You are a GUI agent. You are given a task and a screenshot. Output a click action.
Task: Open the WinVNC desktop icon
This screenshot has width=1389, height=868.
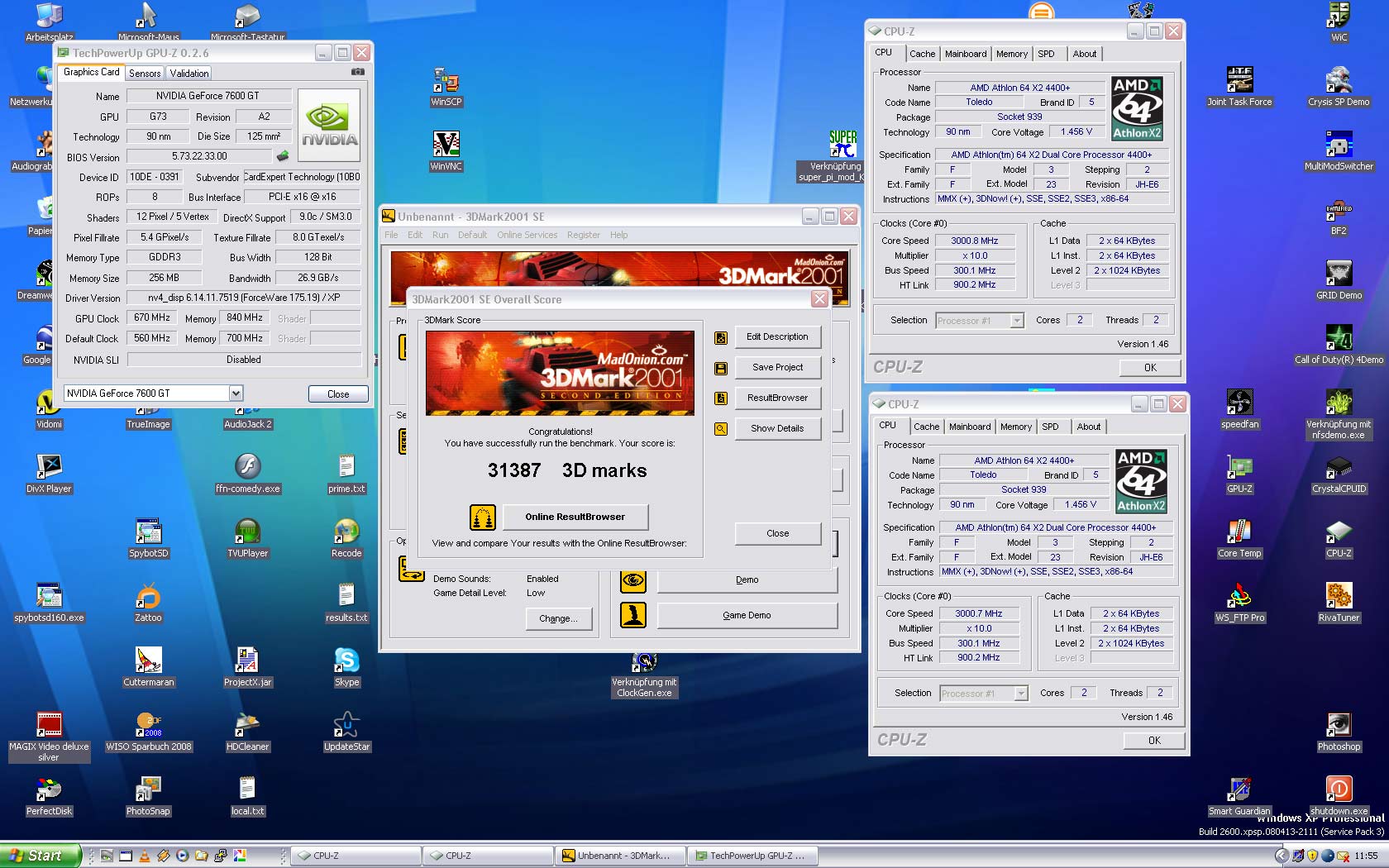click(x=446, y=152)
